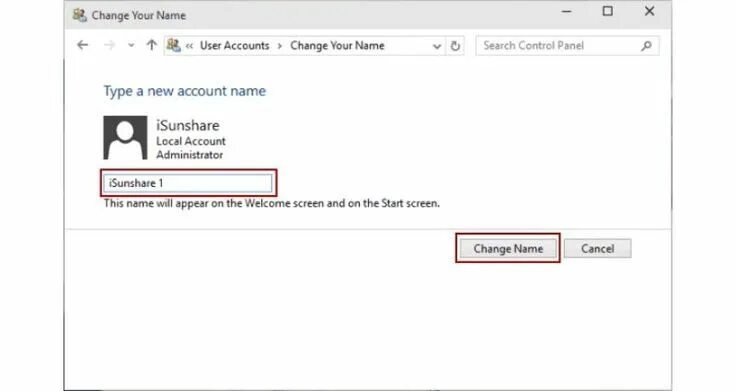Open the hidden breadcrumb chevrons in address bar
Viewport: 736px width, 391px height.
(190, 46)
